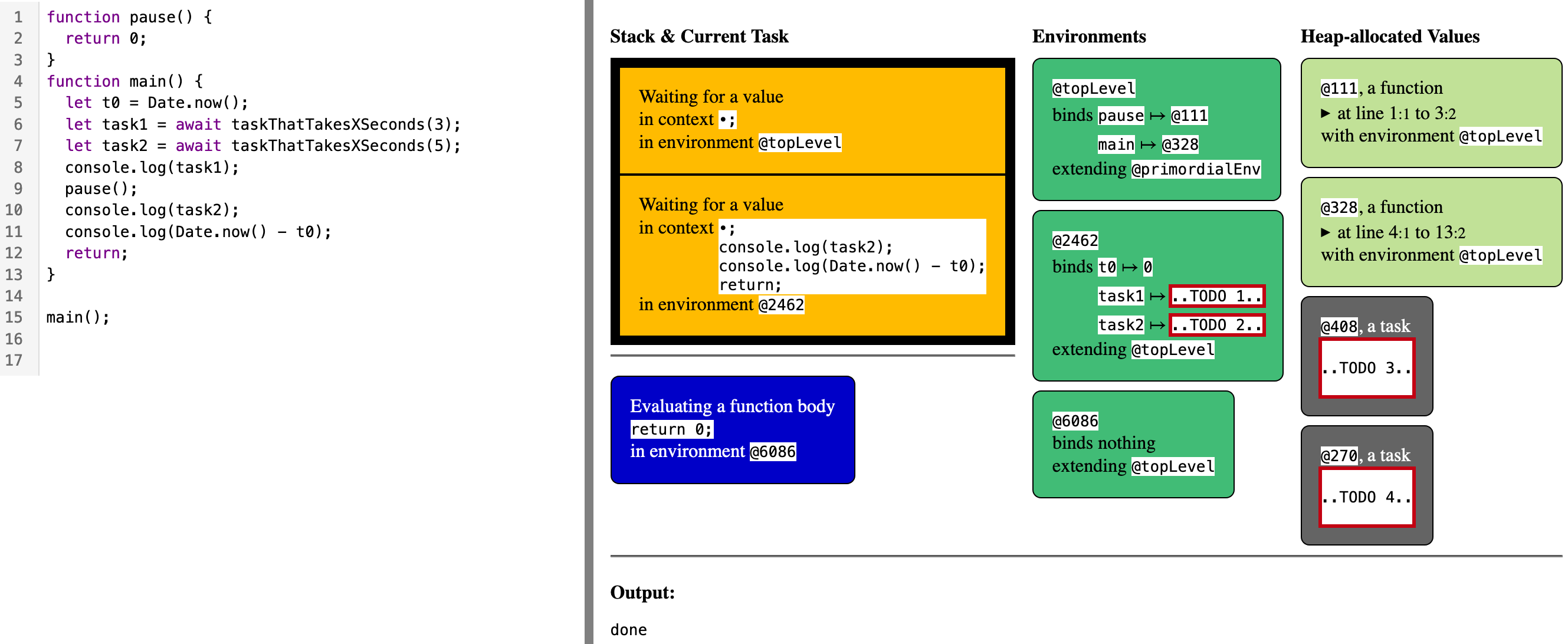Click the TODO 1 field for task1
The height and width of the screenshot is (644, 1568).
coord(1216,297)
